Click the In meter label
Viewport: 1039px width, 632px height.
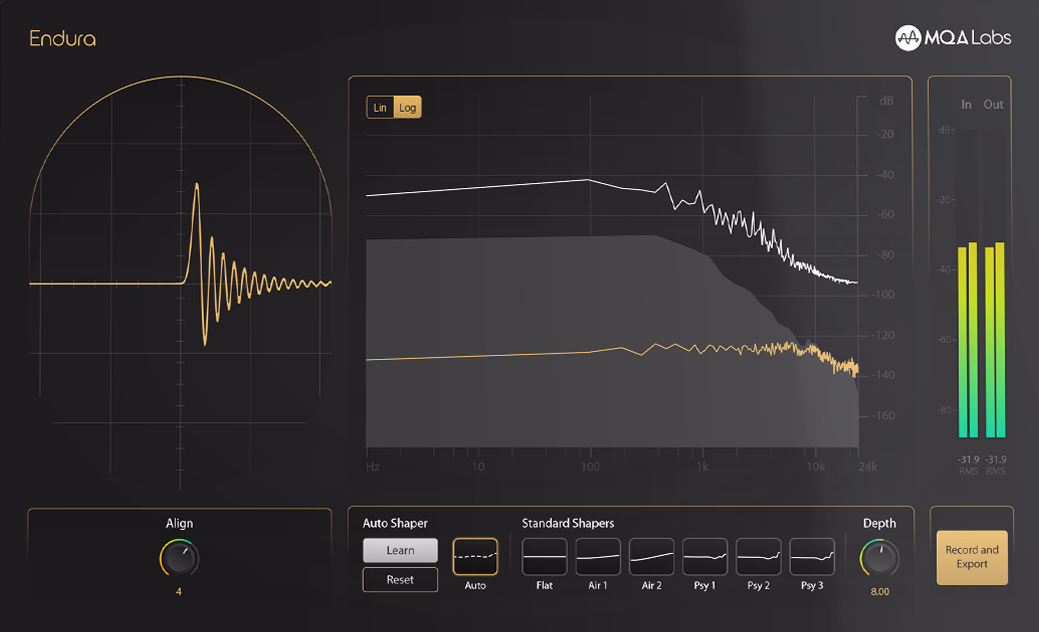[966, 104]
